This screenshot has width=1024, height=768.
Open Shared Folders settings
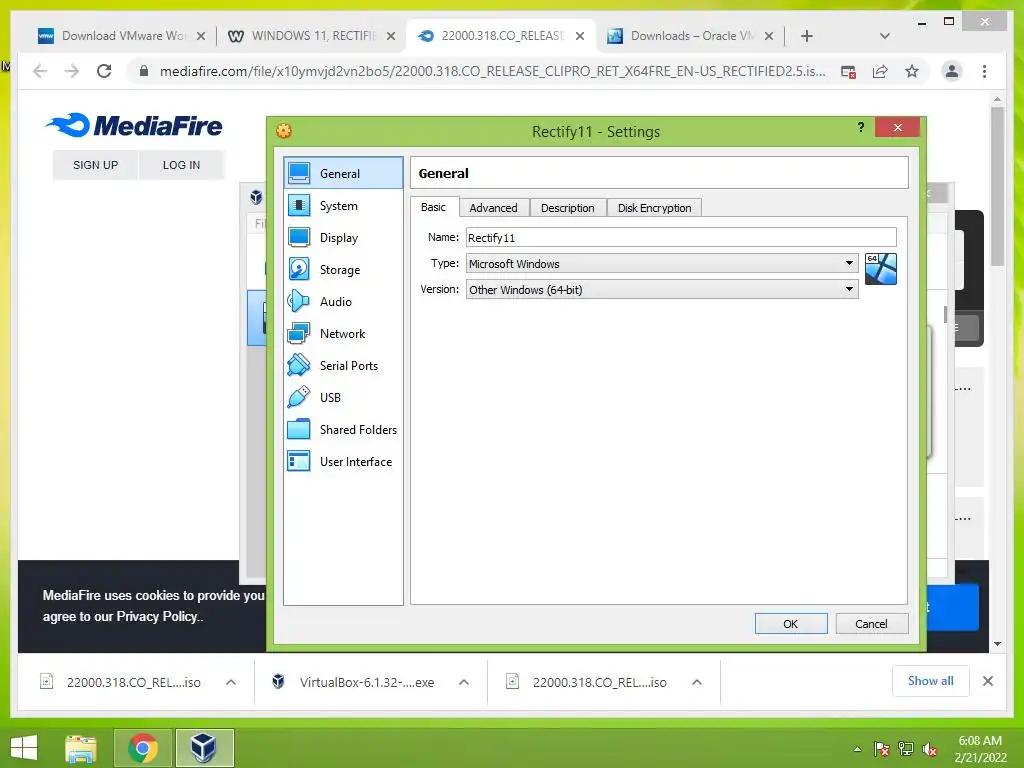tap(343, 430)
